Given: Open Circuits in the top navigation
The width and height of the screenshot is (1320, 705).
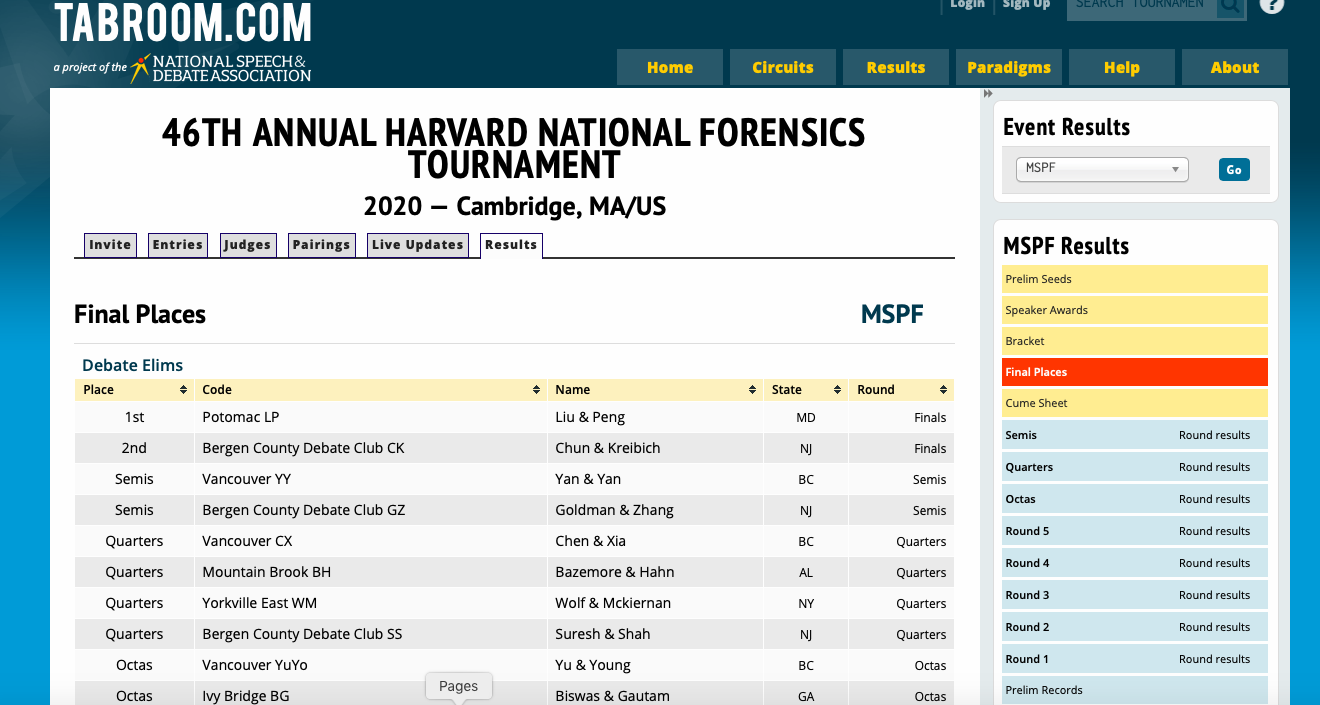Looking at the screenshot, I should click(x=782, y=68).
